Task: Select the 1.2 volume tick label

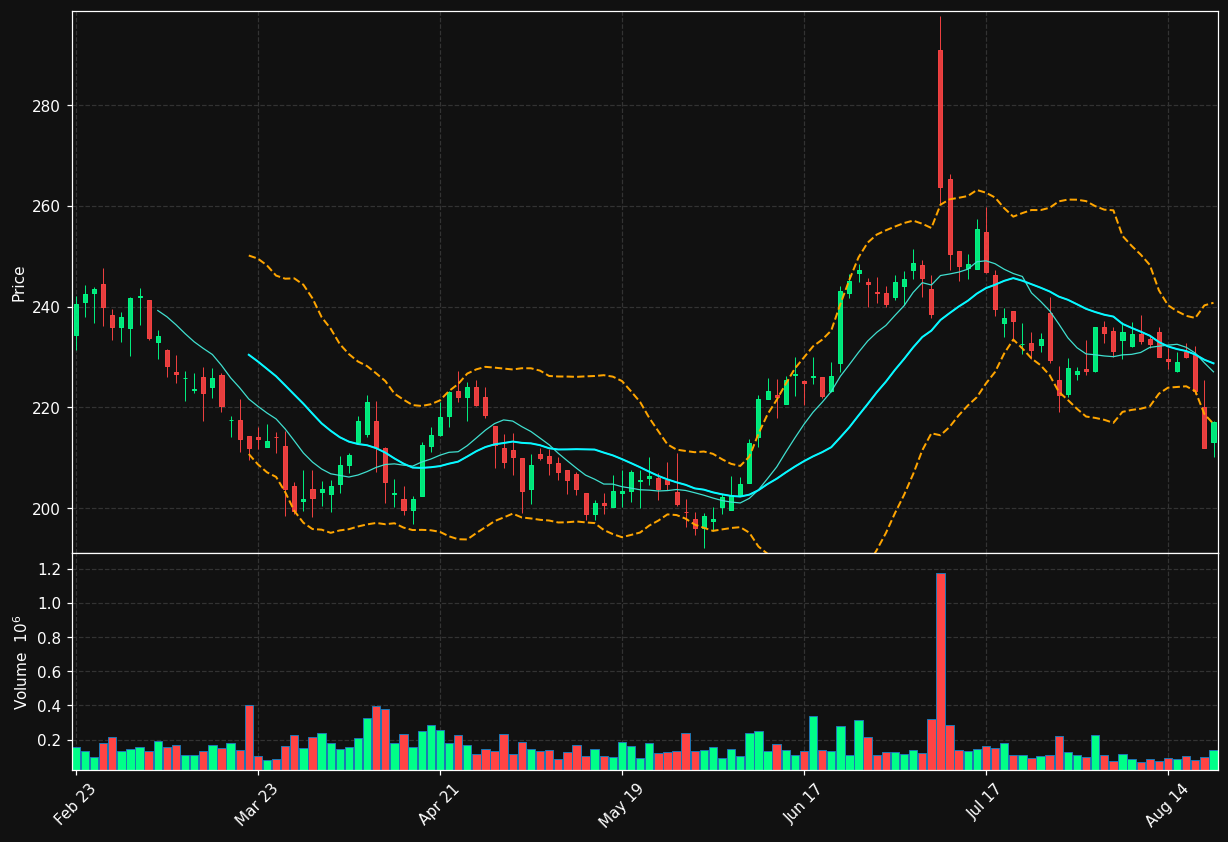Action: tap(51, 569)
